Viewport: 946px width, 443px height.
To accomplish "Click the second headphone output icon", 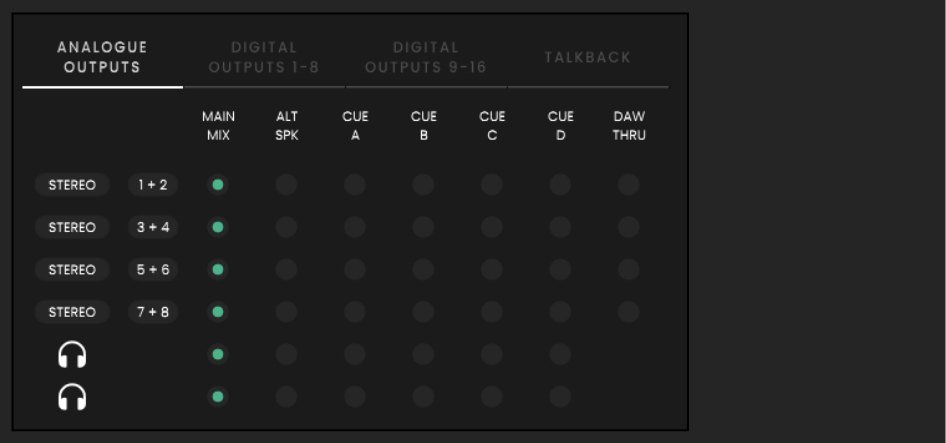I will pos(72,397).
